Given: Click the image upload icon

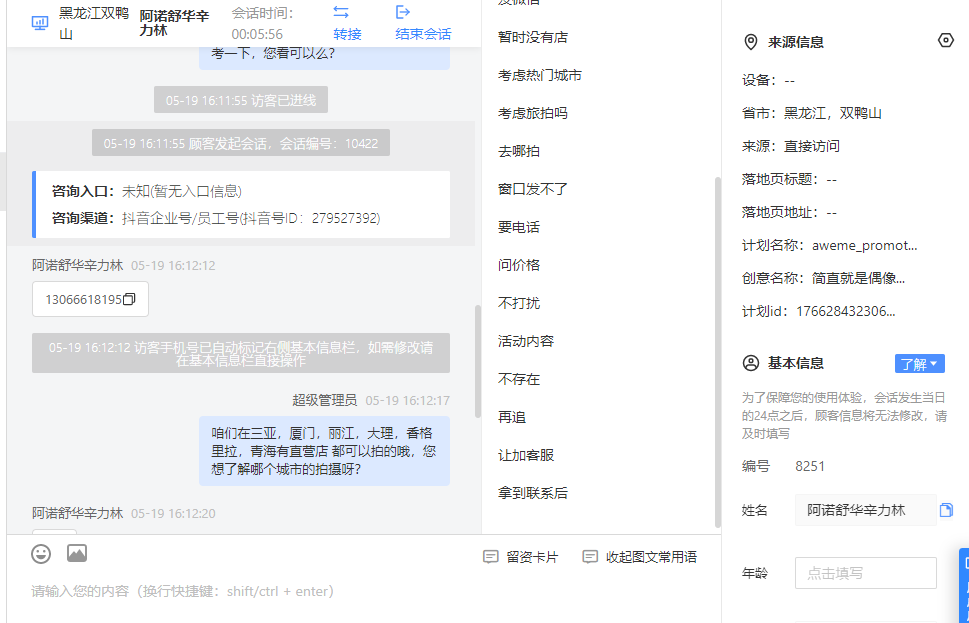Looking at the screenshot, I should pos(77,553).
